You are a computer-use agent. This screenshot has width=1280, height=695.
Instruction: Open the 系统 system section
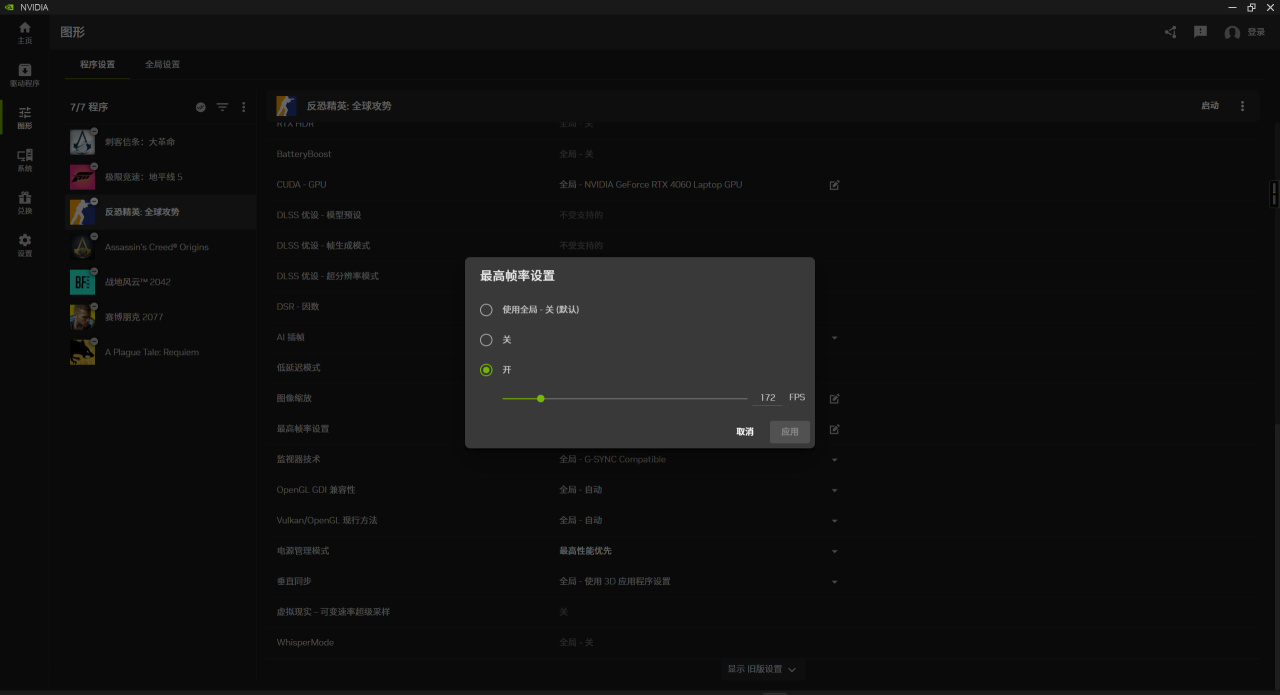(25, 160)
